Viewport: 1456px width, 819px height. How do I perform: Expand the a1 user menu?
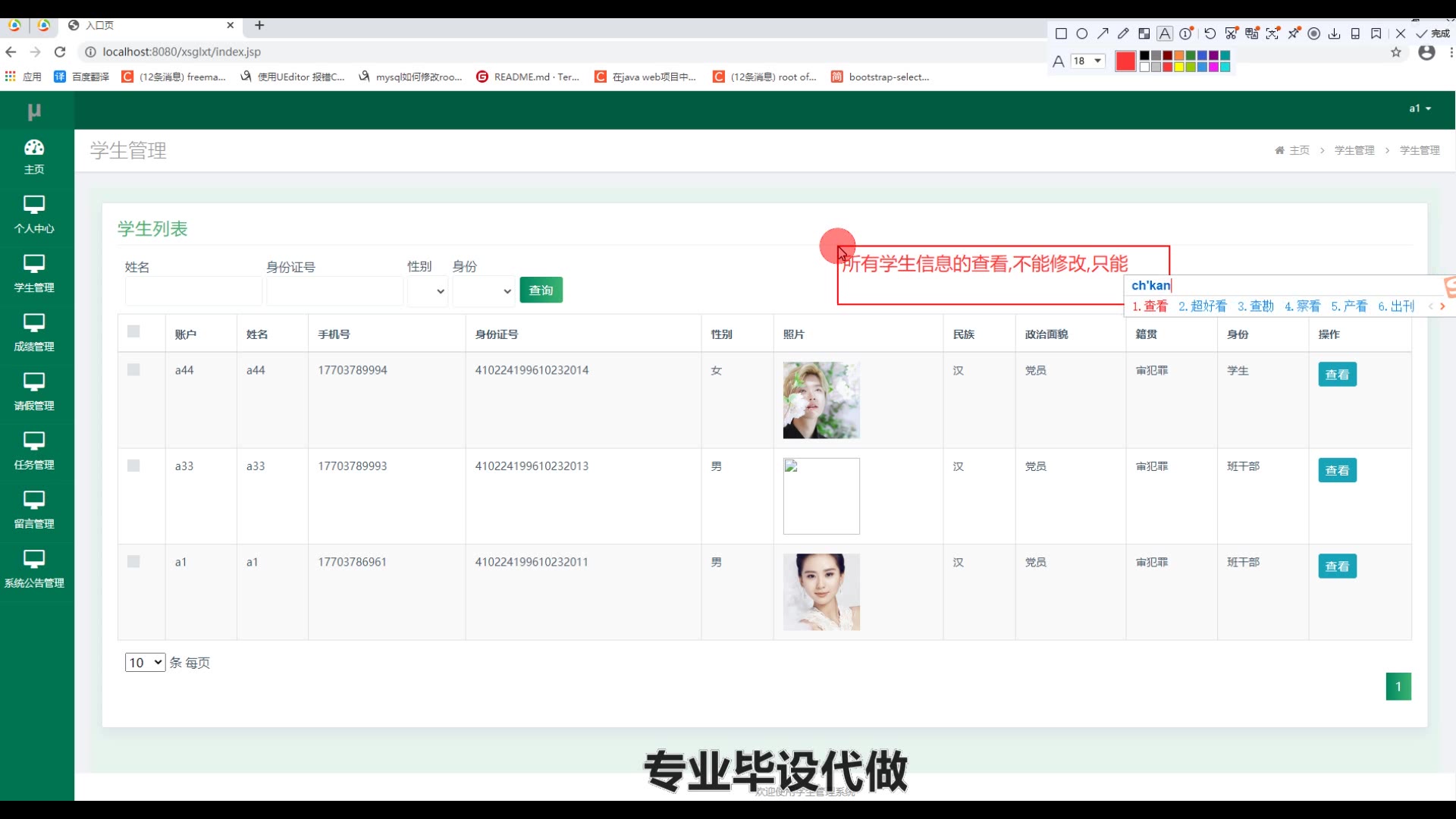pos(1420,108)
